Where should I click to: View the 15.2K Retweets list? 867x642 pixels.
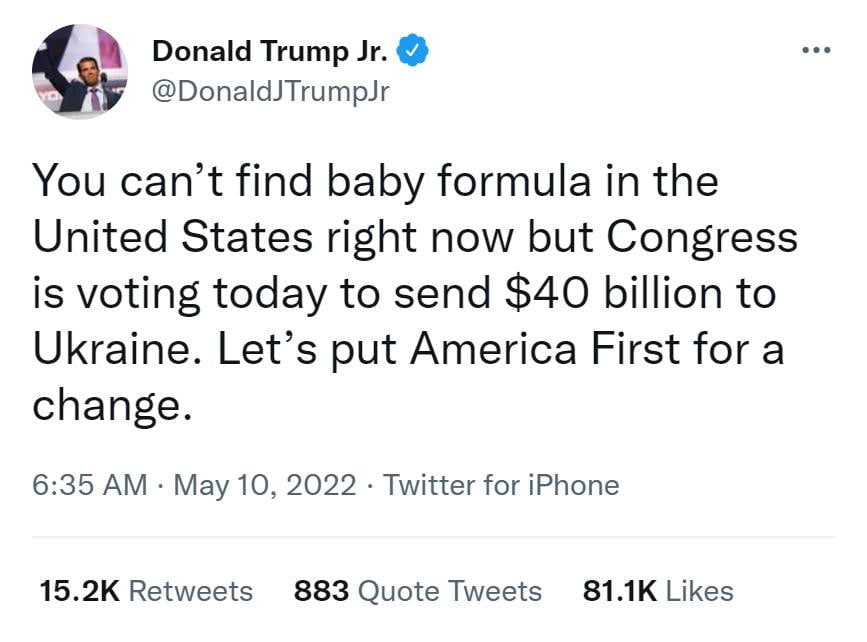click(x=146, y=591)
